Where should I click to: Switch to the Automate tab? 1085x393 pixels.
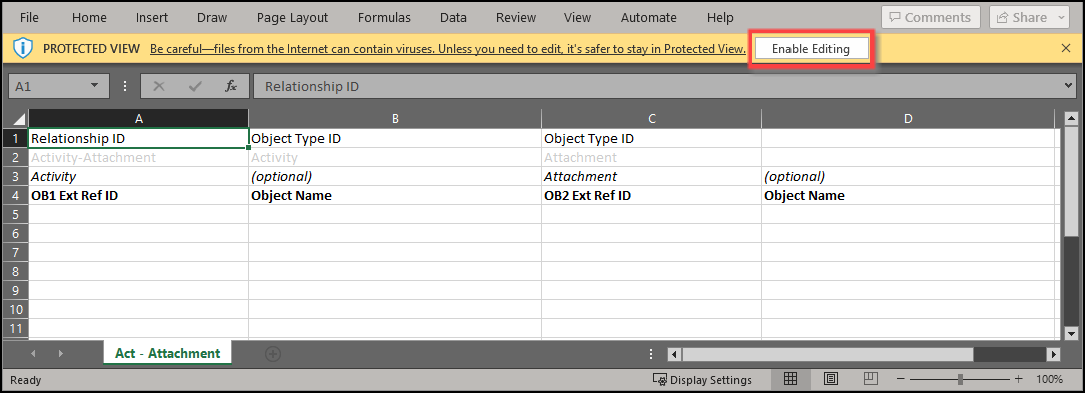pyautogui.click(x=648, y=18)
